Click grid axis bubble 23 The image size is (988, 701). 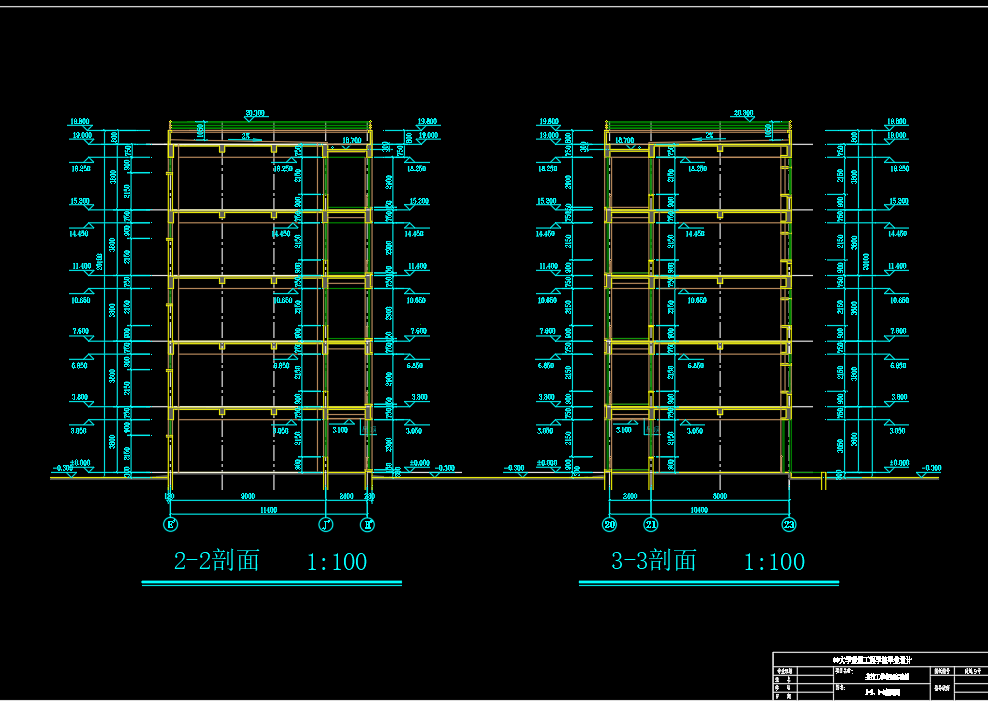click(x=789, y=524)
